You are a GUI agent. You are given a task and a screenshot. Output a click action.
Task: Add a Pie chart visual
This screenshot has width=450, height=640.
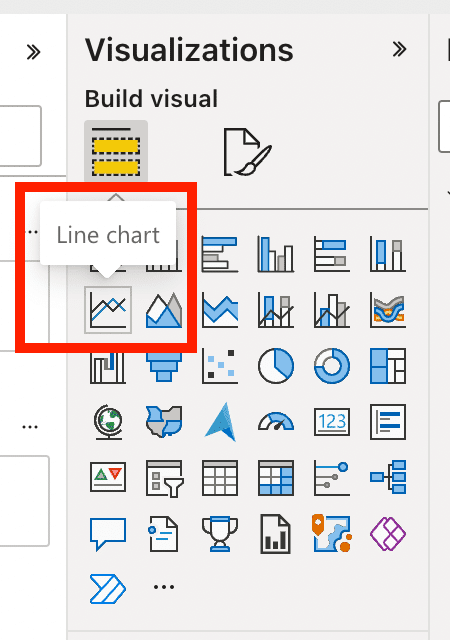(x=276, y=366)
